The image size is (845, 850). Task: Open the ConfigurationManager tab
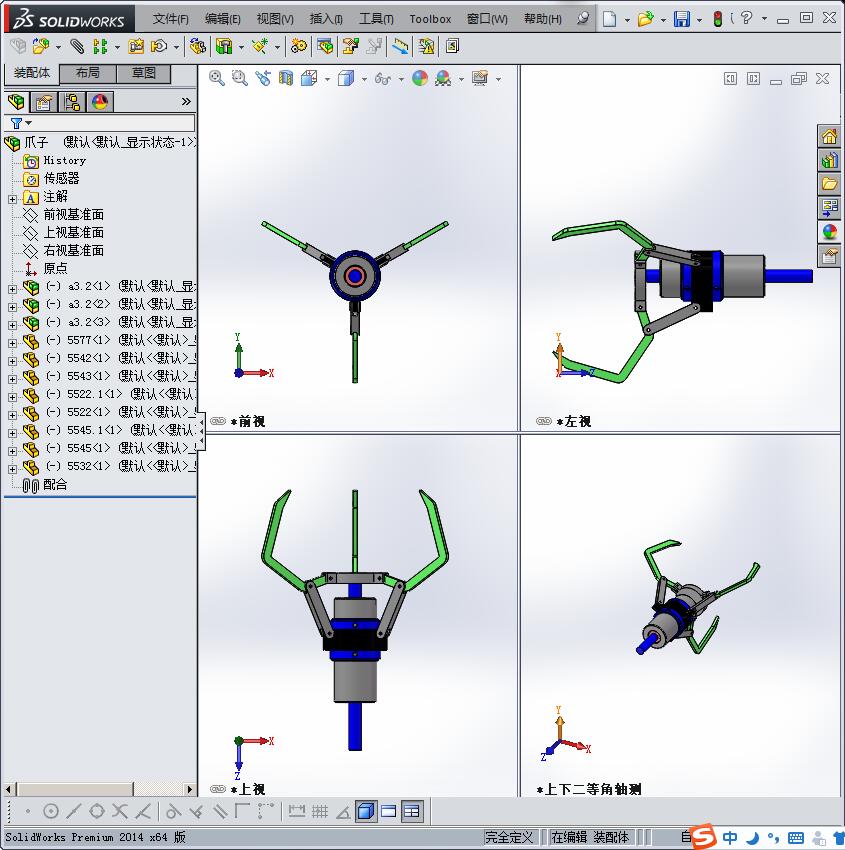click(72, 102)
